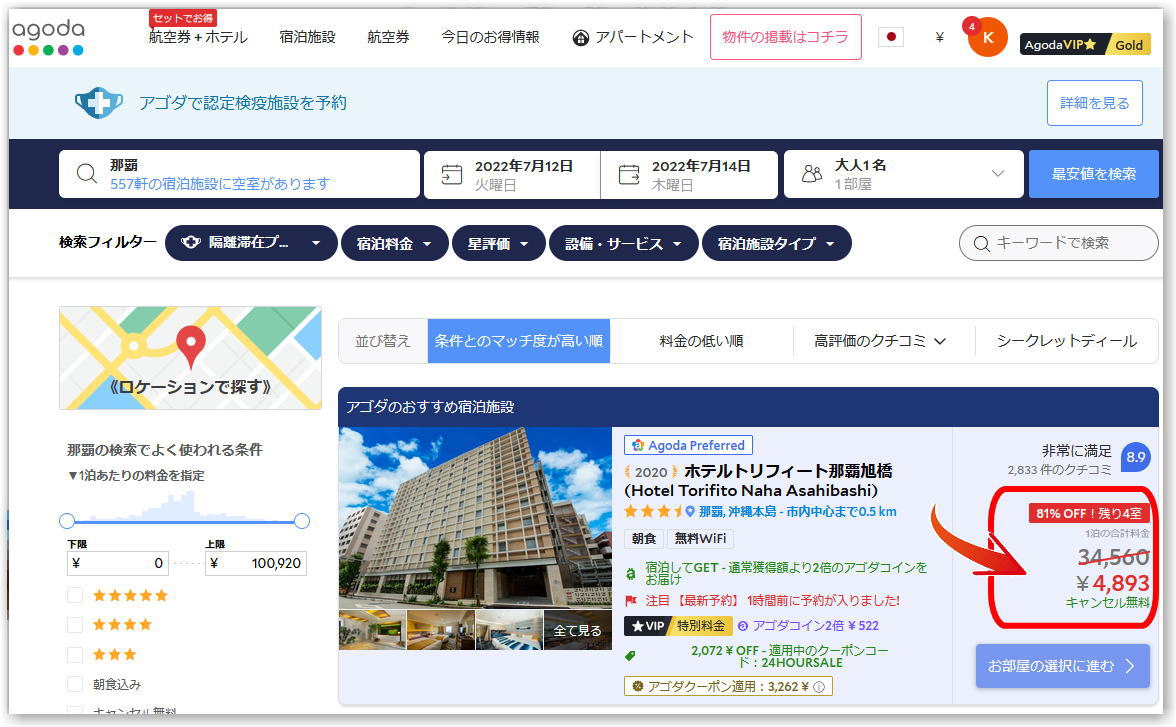Click the アゴダクーポン適用 coupon label
This screenshot has width=1176, height=727.
click(728, 686)
